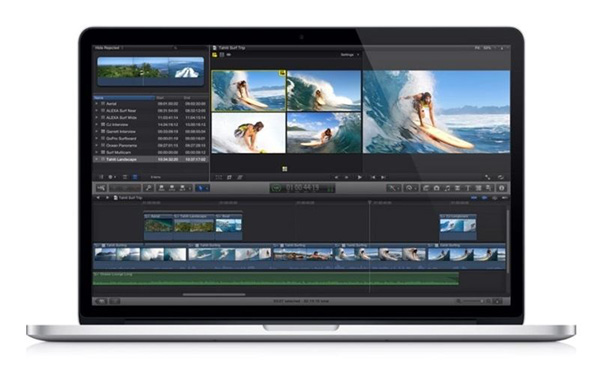
Task: Click the keyword editor key icon
Action: coord(148,188)
